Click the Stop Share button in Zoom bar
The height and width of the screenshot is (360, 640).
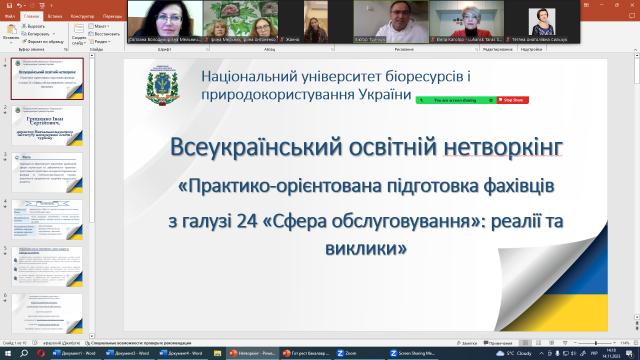coord(513,100)
